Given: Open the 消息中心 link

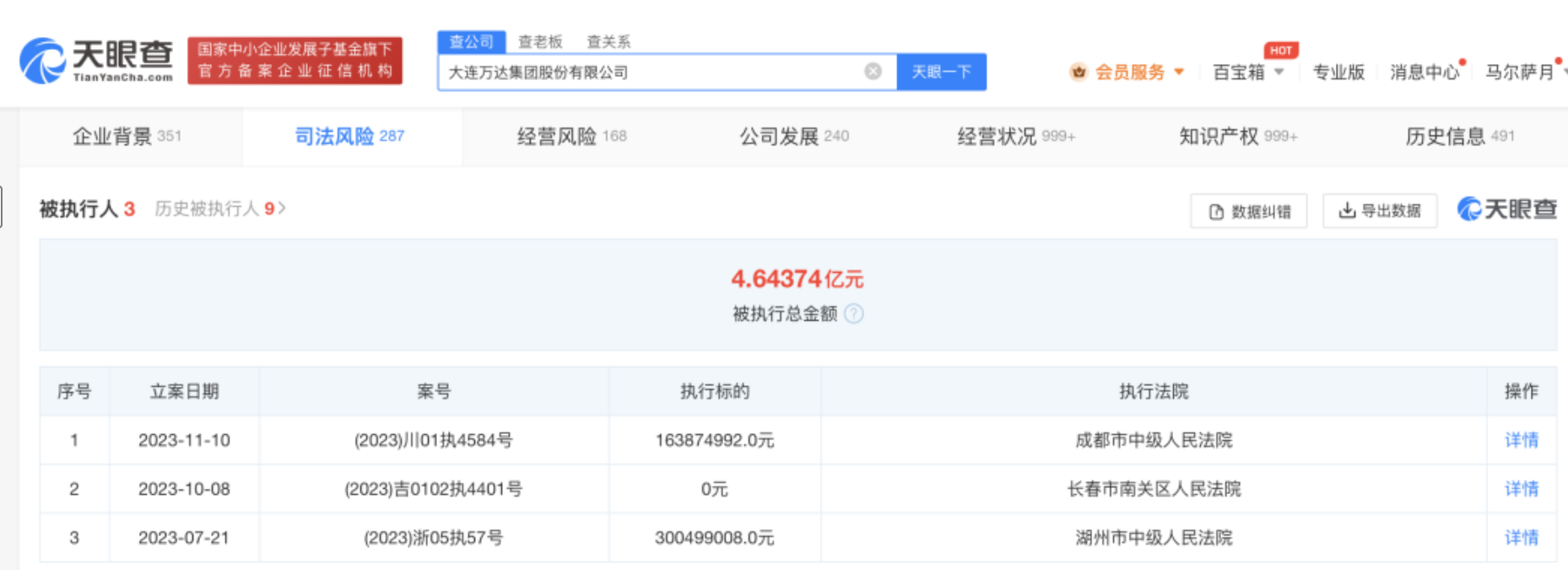Looking at the screenshot, I should (x=1425, y=73).
